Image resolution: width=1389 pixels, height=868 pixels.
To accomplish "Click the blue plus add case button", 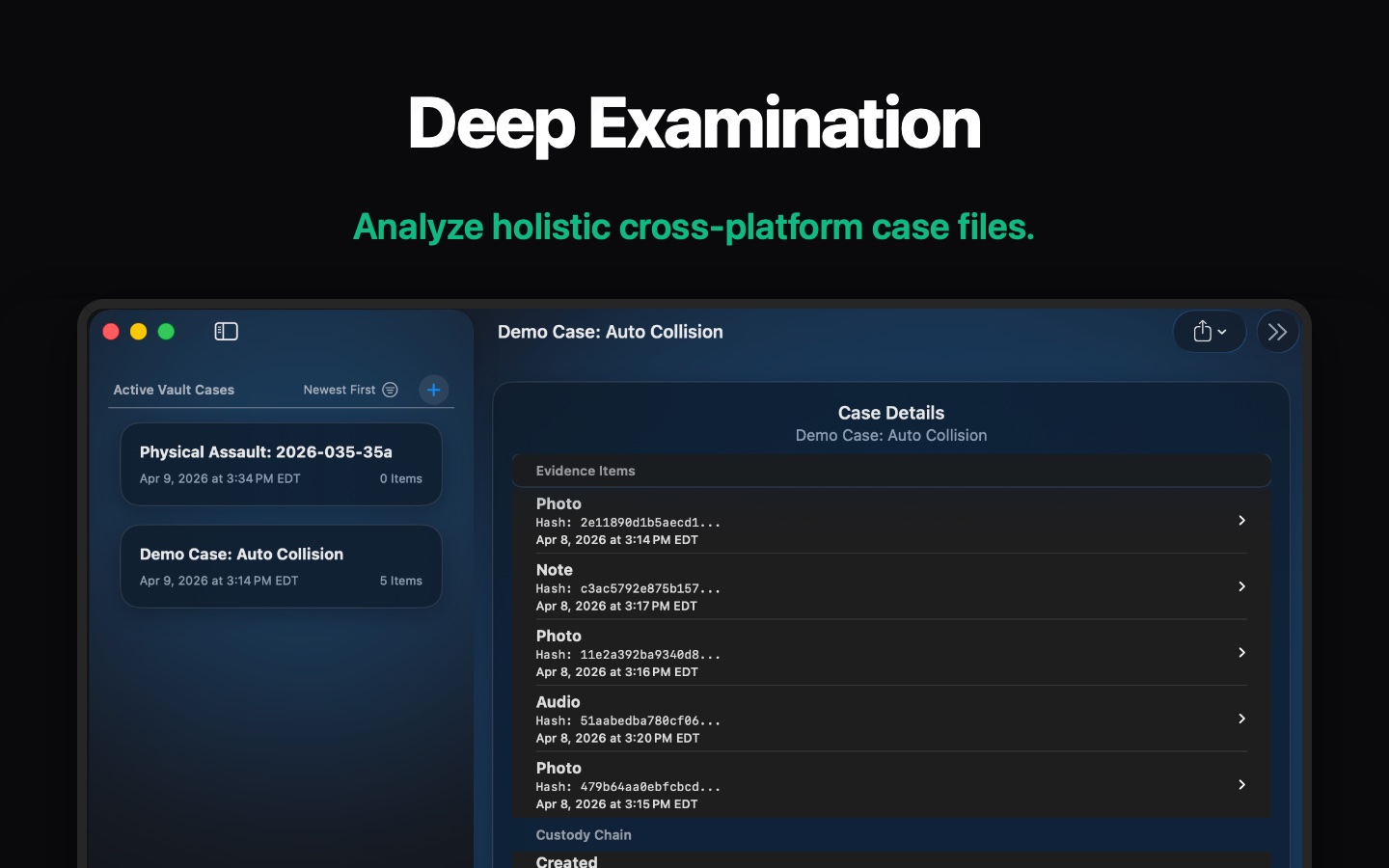I will tap(434, 390).
